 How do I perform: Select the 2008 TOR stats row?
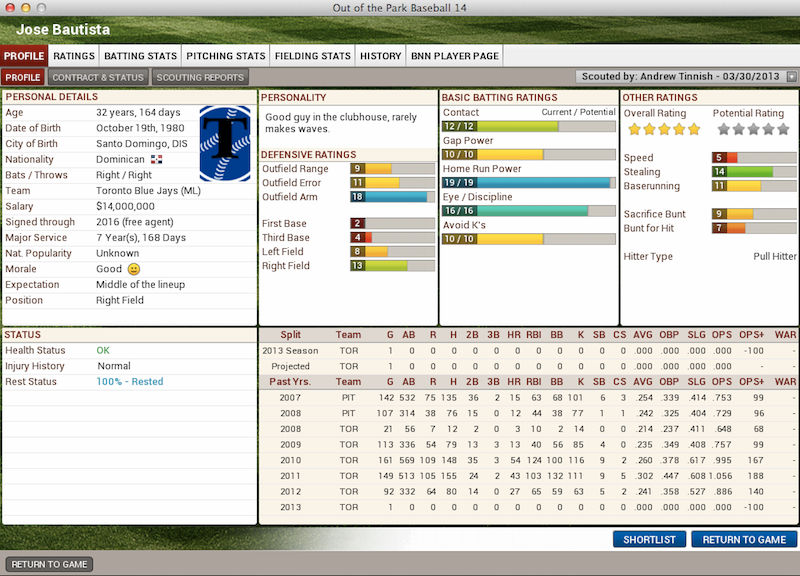528,429
